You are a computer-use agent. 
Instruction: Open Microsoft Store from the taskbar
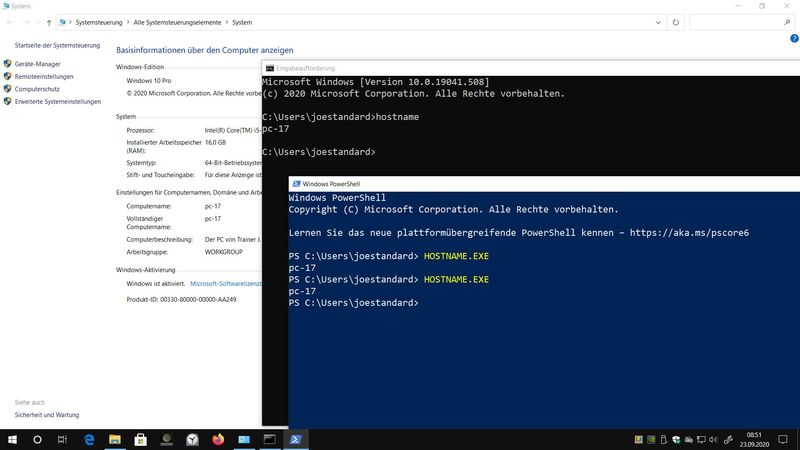(x=140, y=439)
